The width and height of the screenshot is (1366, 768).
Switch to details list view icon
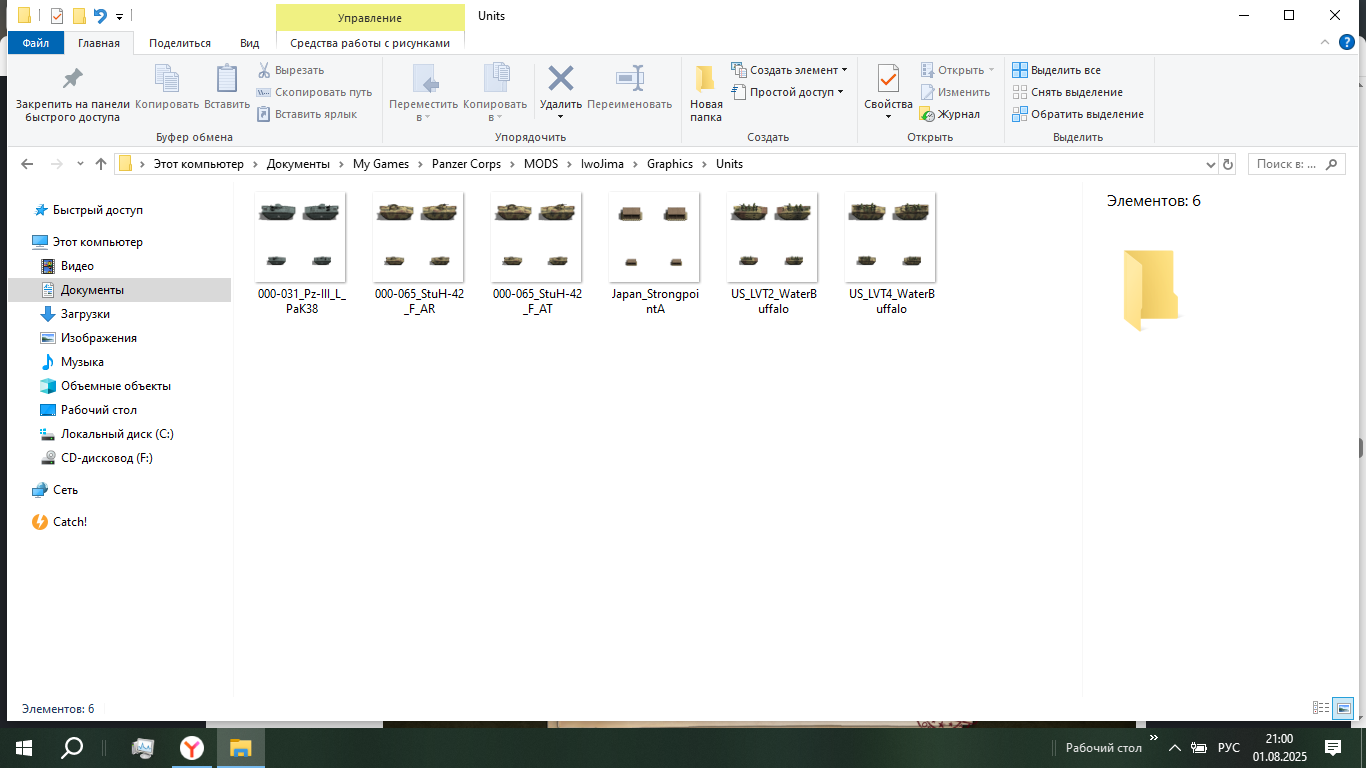[1321, 708]
